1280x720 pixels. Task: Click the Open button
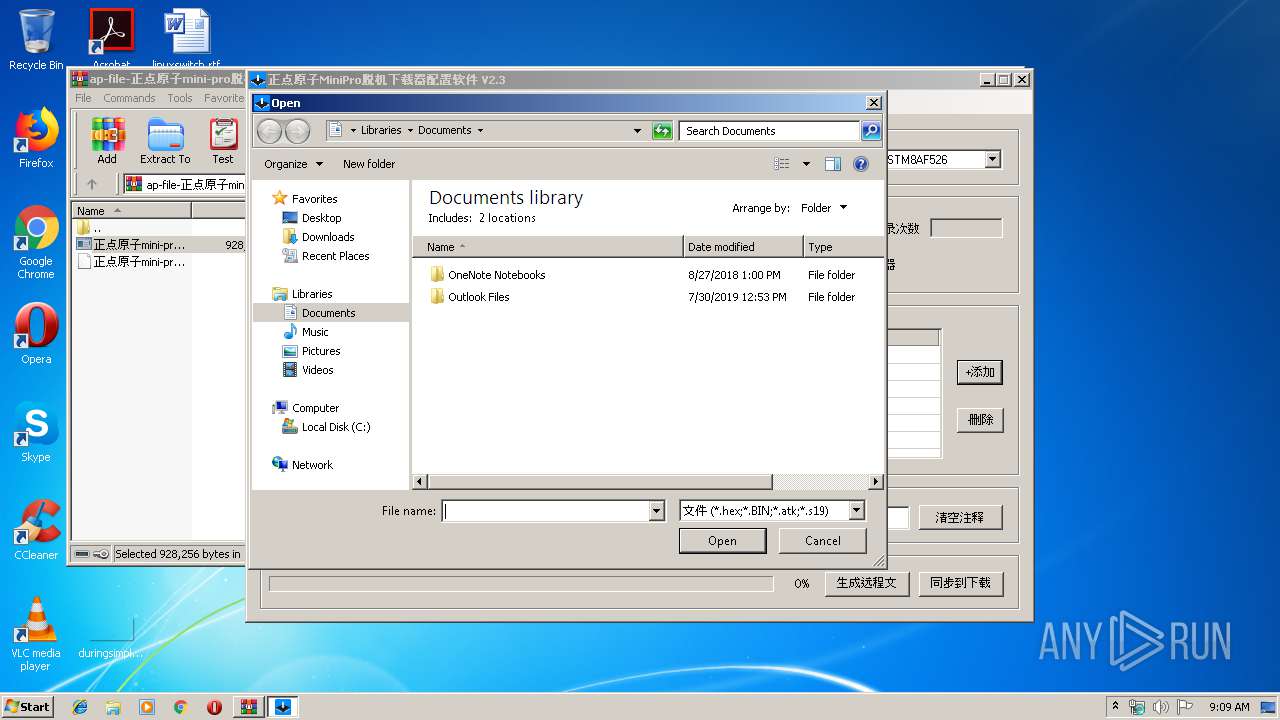[x=722, y=541]
